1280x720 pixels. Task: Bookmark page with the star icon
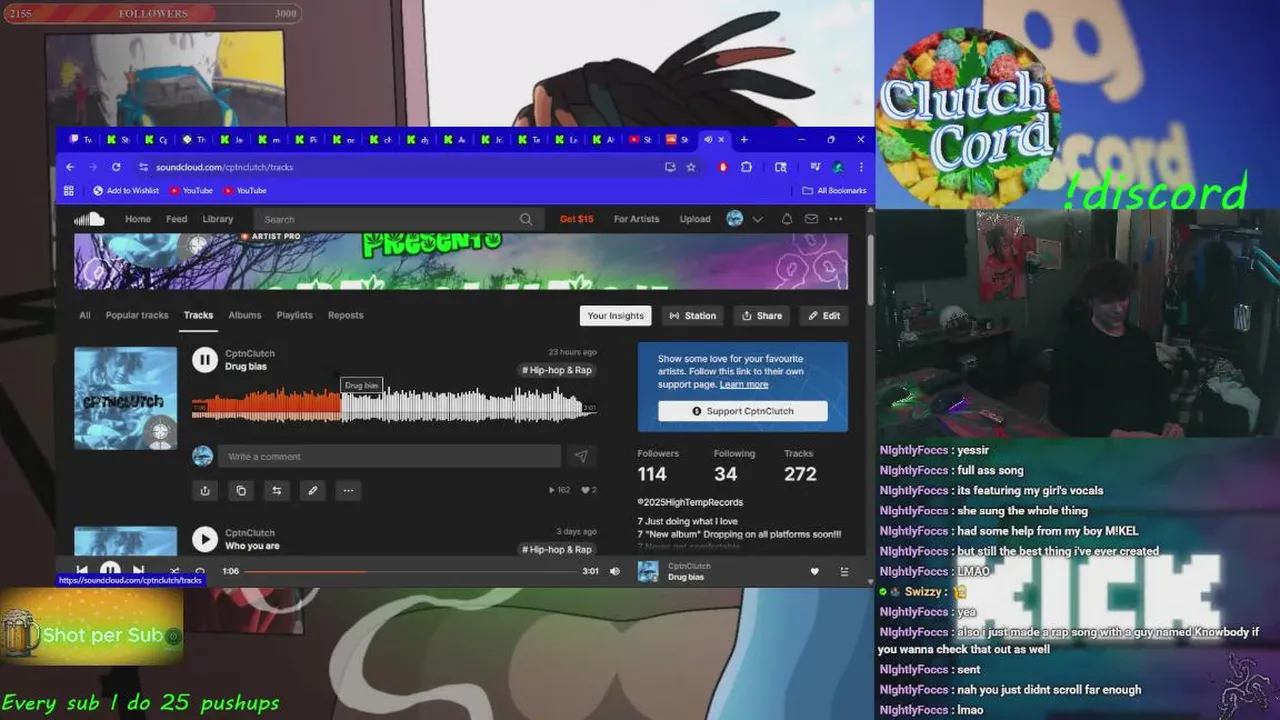[x=691, y=167]
